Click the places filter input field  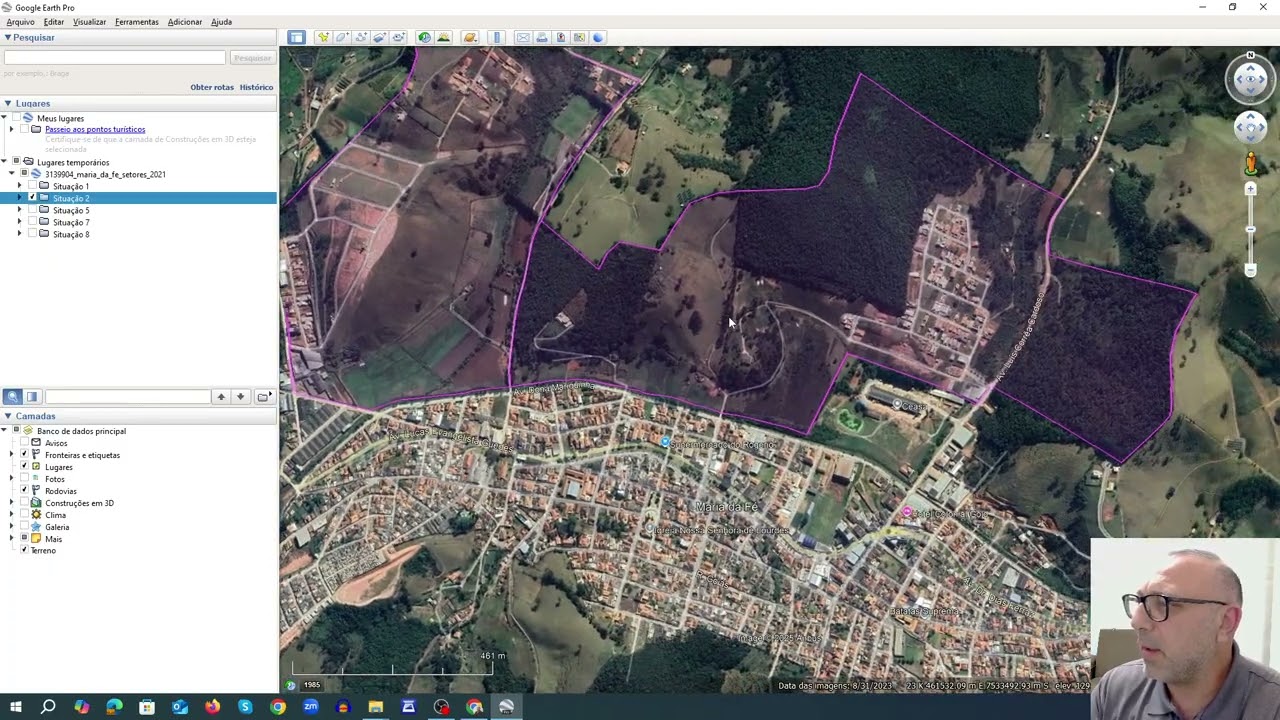coord(127,397)
